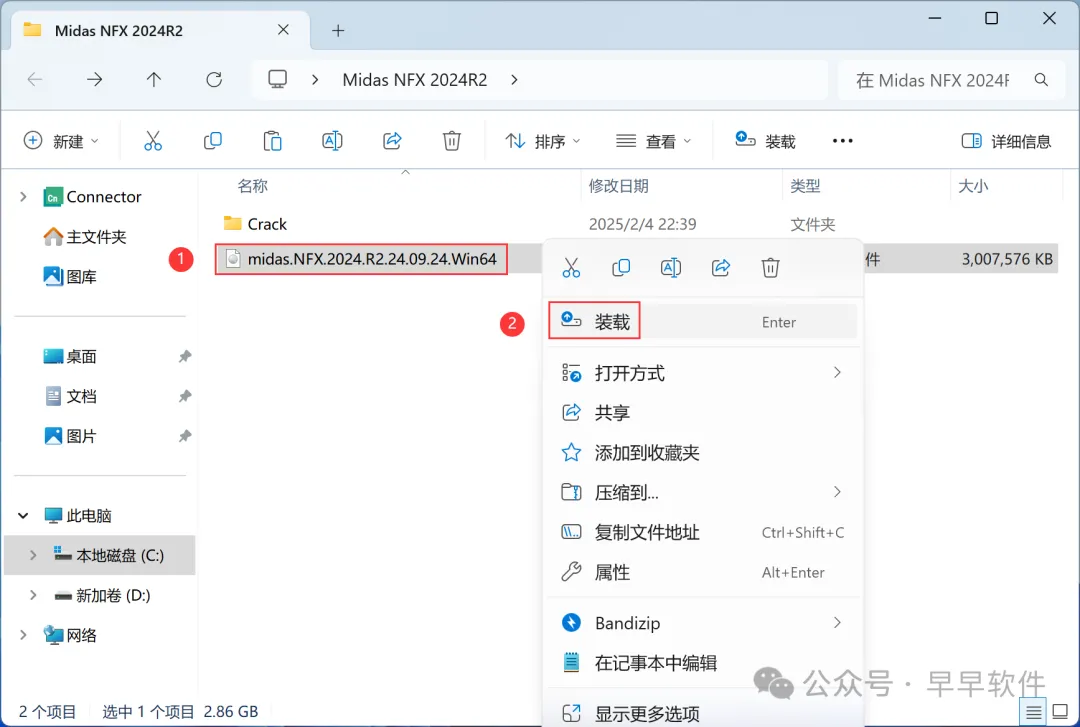Click the search box 在 Midas NFX 2024R
The height and width of the screenshot is (727, 1080).
[933, 81]
